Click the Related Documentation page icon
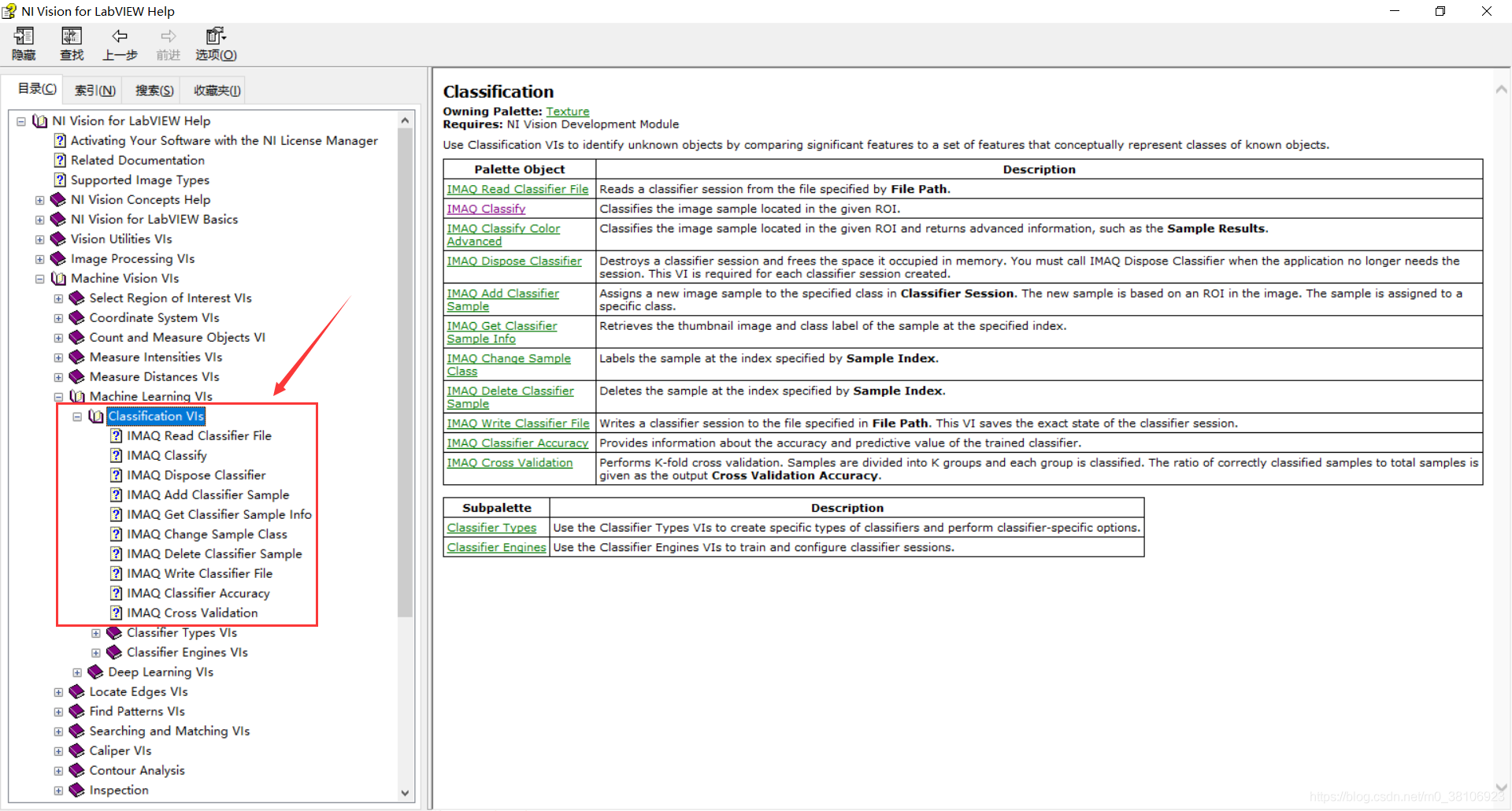The image size is (1512, 811). [x=60, y=160]
